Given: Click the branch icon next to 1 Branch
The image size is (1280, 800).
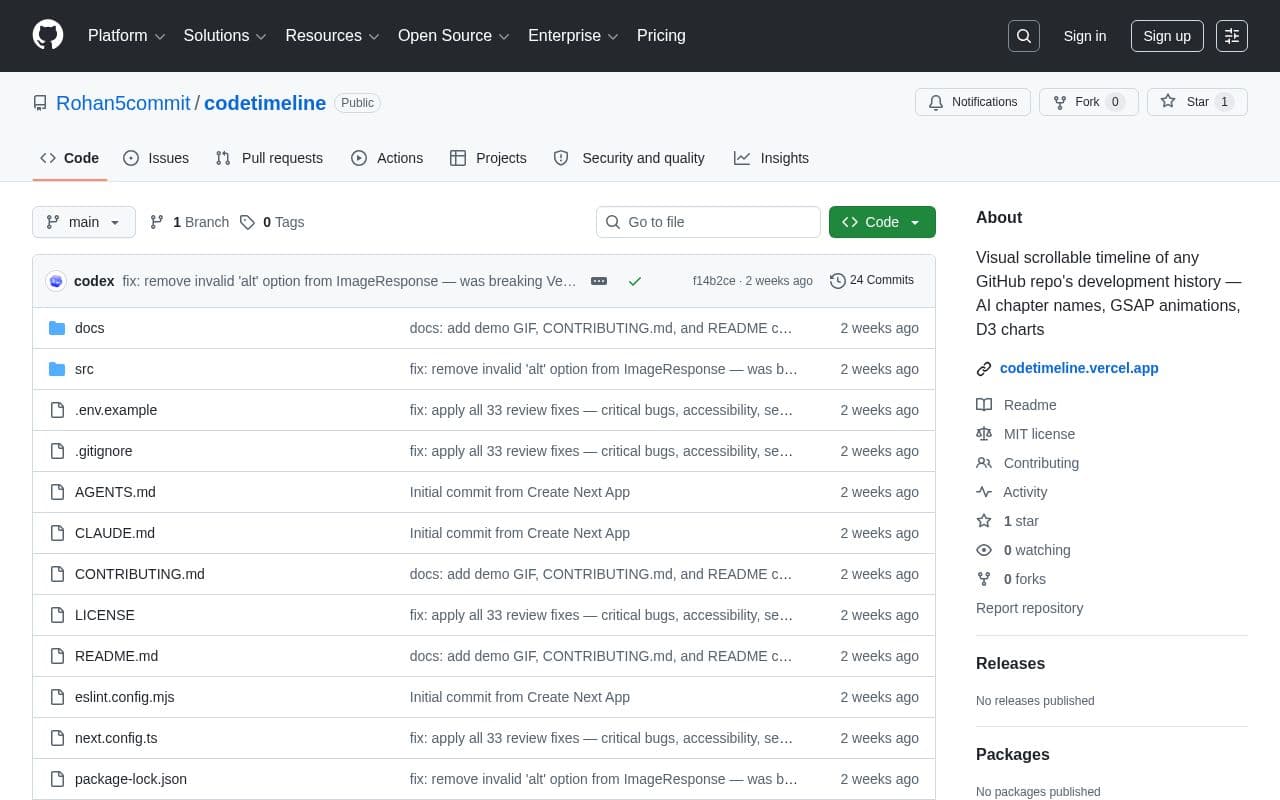Looking at the screenshot, I should pos(157,222).
